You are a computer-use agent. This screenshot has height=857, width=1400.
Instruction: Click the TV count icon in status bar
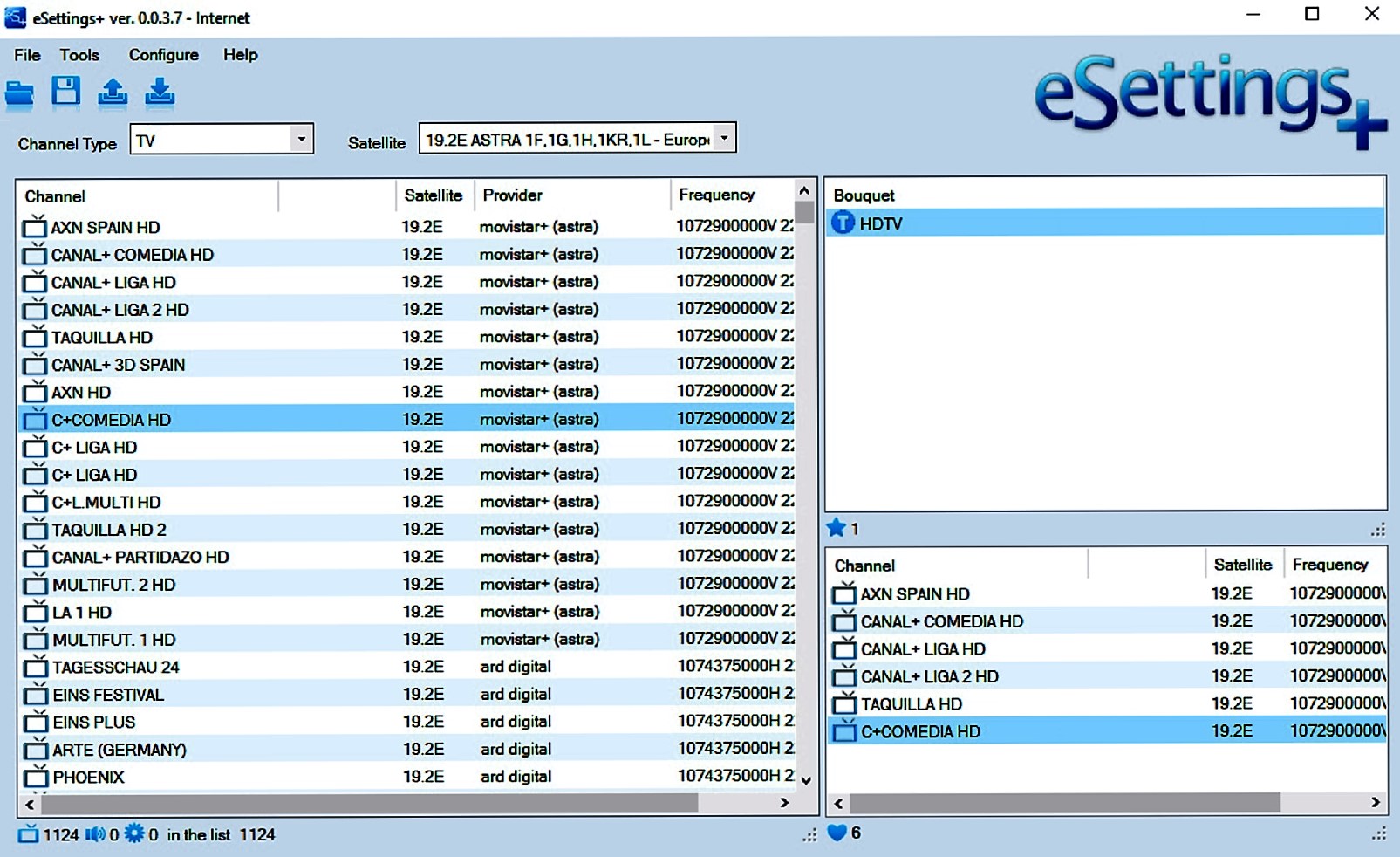(x=28, y=834)
